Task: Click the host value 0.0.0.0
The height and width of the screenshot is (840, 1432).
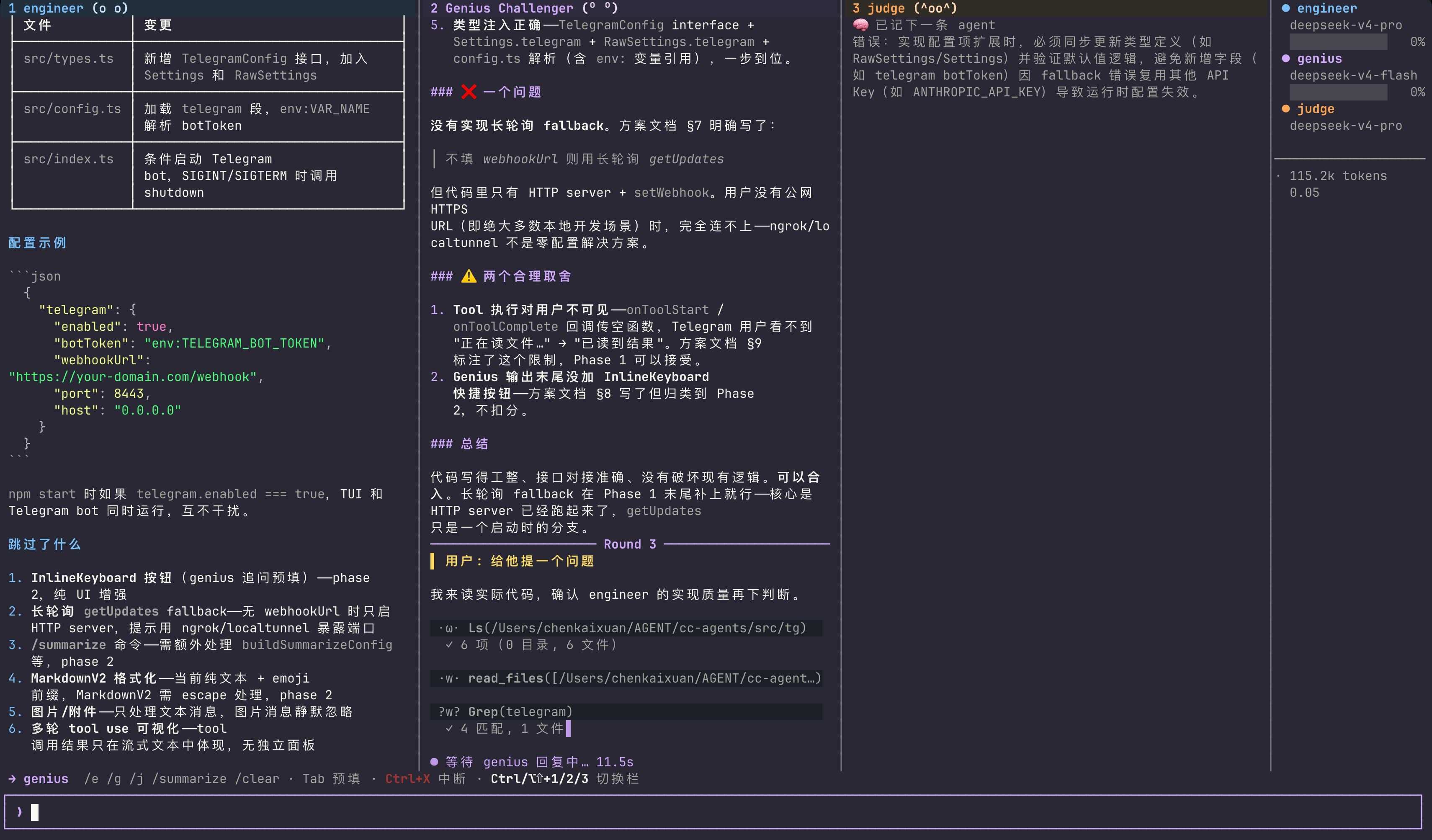Action: click(x=148, y=410)
